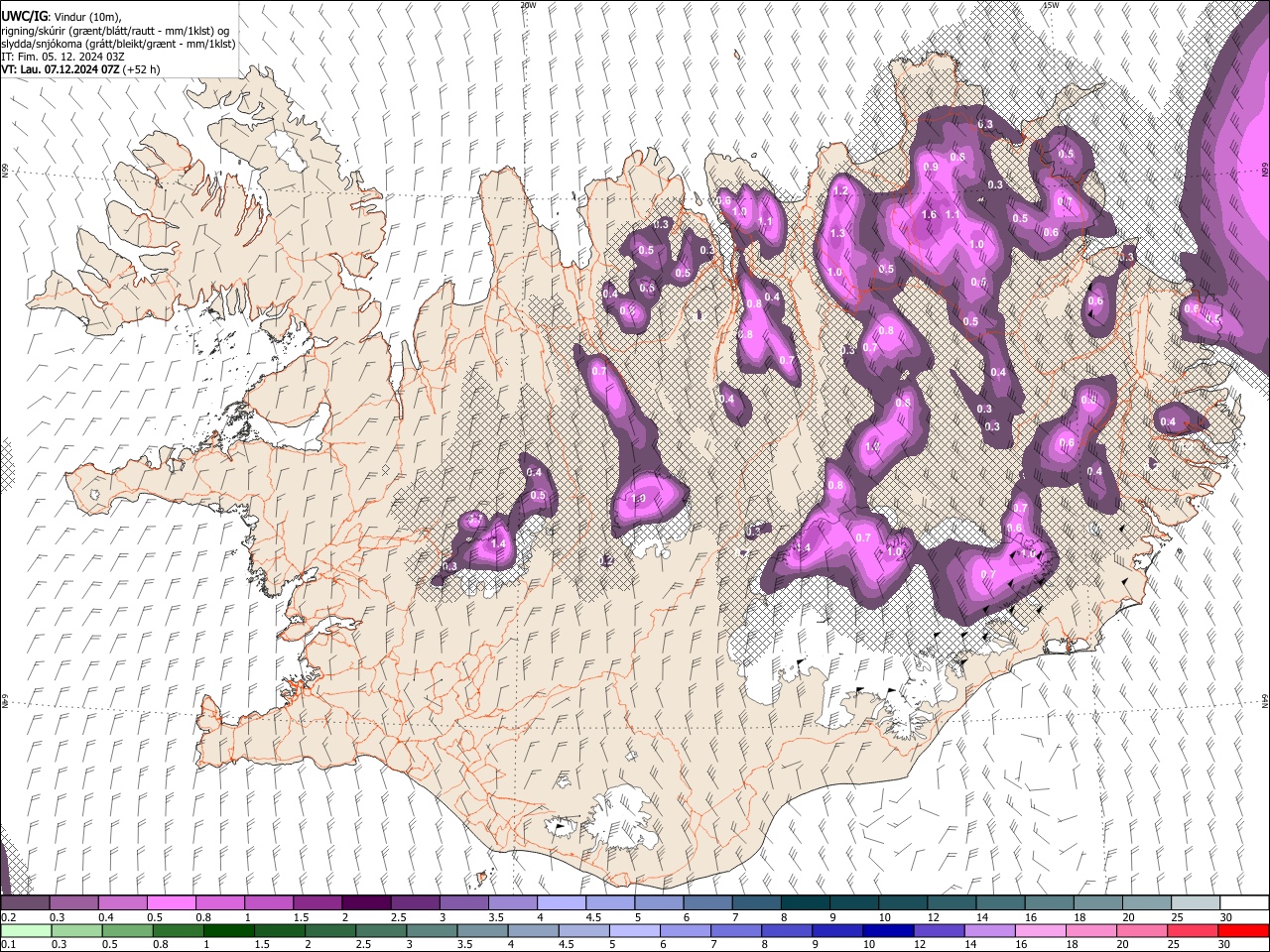Click the palest green 0.1–0.3 swatch, bottom legend row
This screenshot has width=1270, height=952.
(27, 930)
